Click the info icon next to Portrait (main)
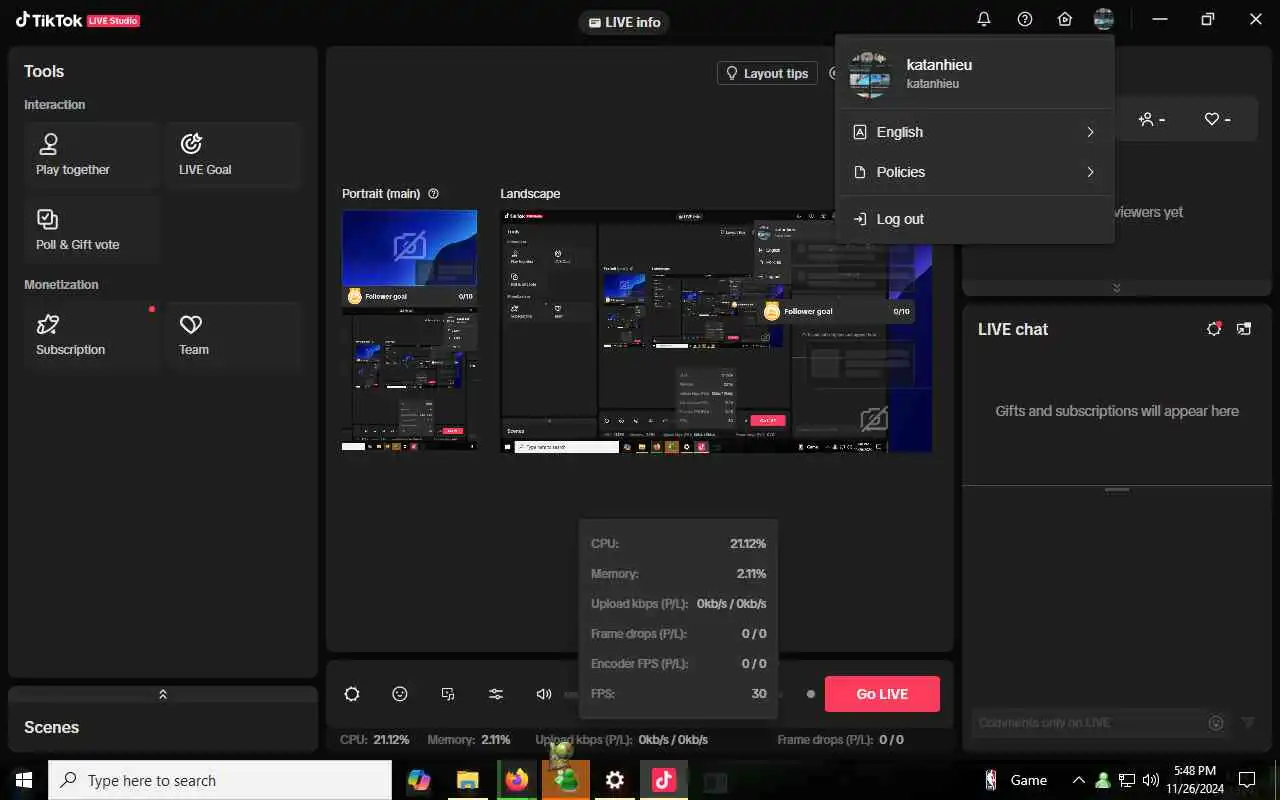This screenshot has width=1280, height=800. 433,194
